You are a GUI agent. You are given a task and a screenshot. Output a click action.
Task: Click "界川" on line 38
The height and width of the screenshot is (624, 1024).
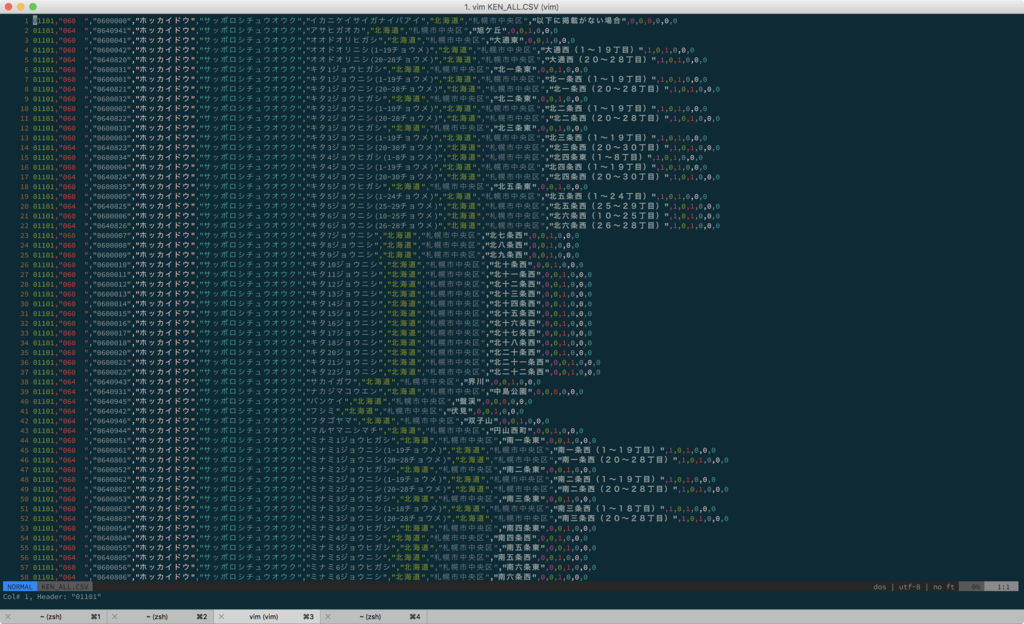(x=475, y=382)
